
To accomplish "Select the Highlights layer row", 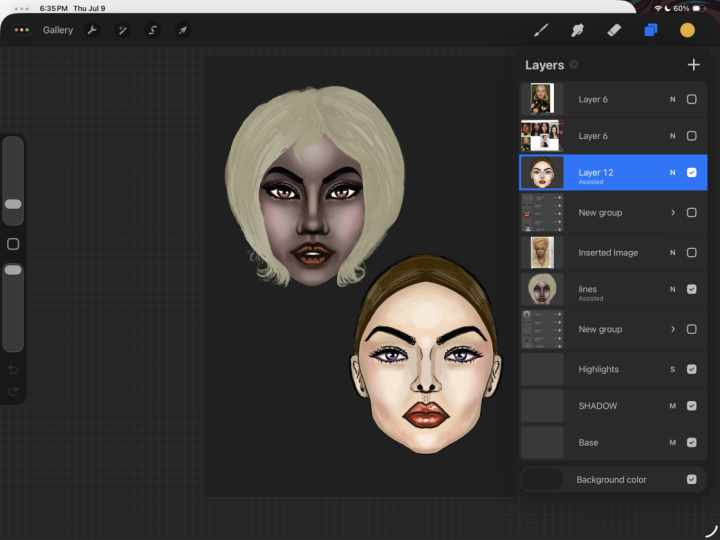I will pos(613,369).
